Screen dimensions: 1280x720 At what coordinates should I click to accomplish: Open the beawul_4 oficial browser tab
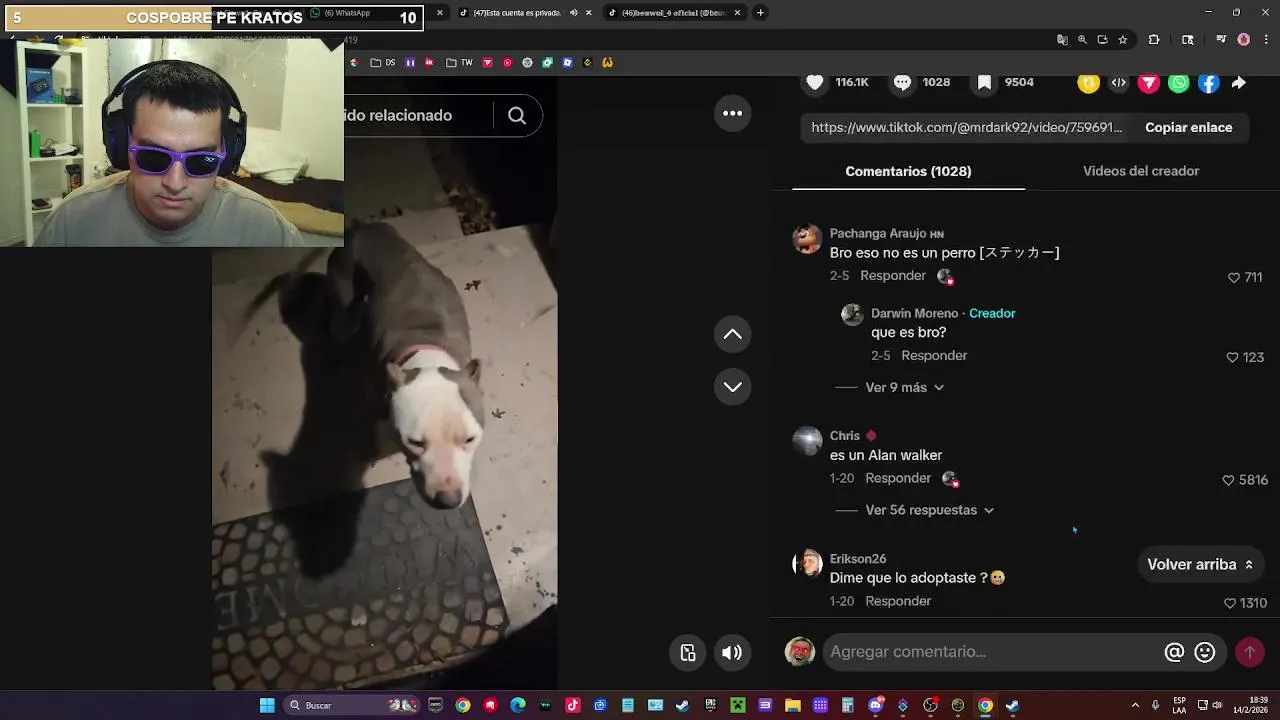pyautogui.click(x=674, y=13)
